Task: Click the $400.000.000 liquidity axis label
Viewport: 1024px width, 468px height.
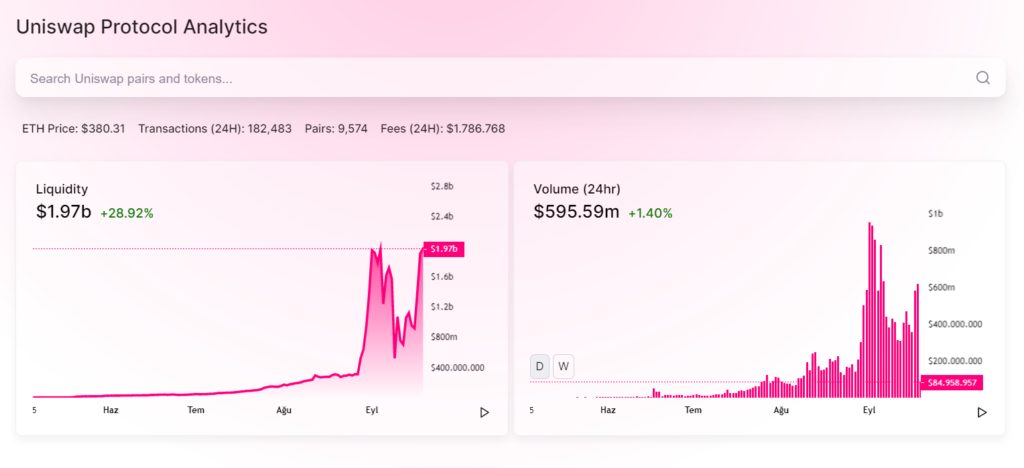Action: point(458,367)
